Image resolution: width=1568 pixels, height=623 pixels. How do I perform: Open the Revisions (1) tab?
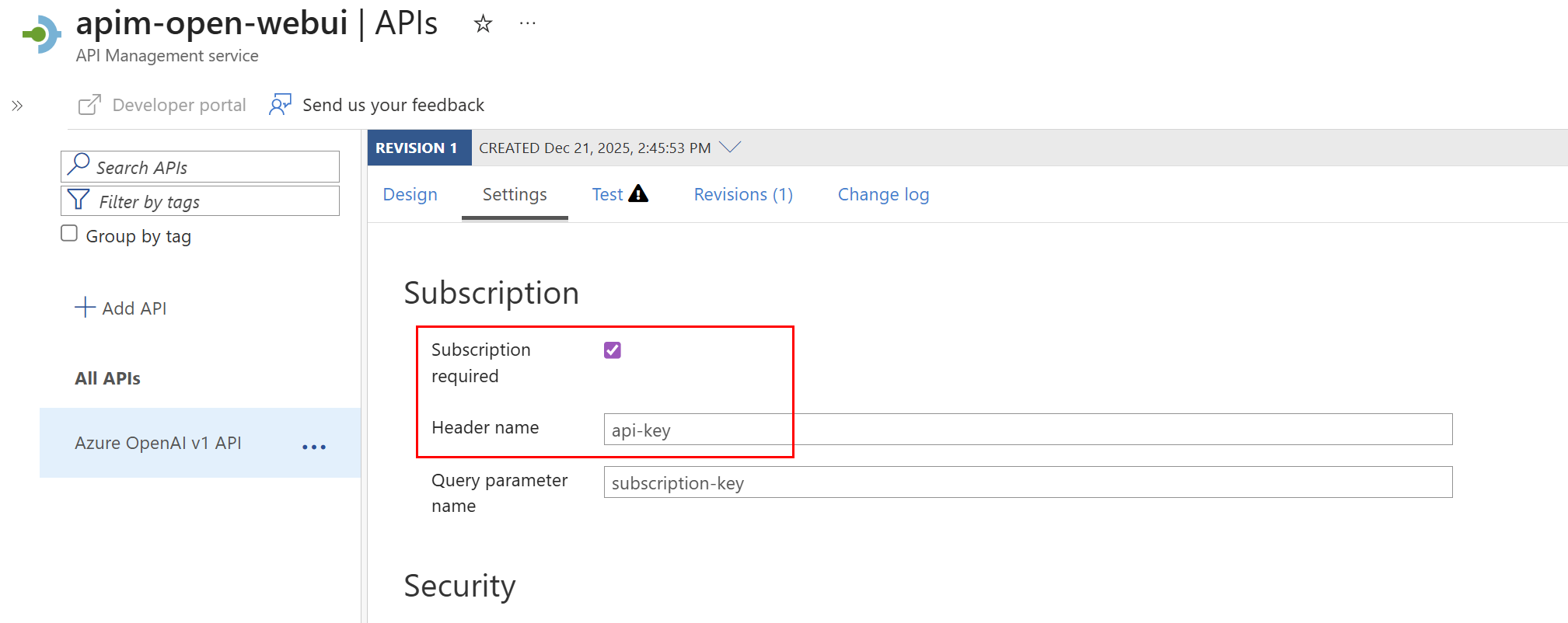pyautogui.click(x=743, y=194)
